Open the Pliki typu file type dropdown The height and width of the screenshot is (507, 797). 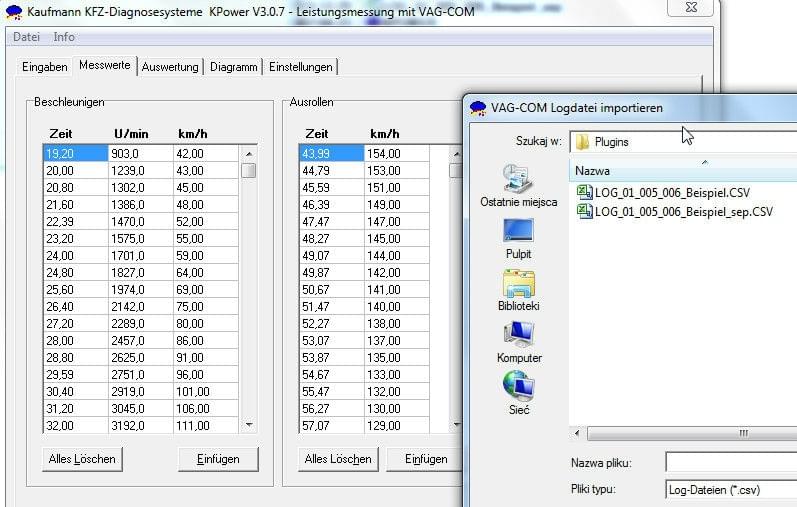[x=731, y=490]
